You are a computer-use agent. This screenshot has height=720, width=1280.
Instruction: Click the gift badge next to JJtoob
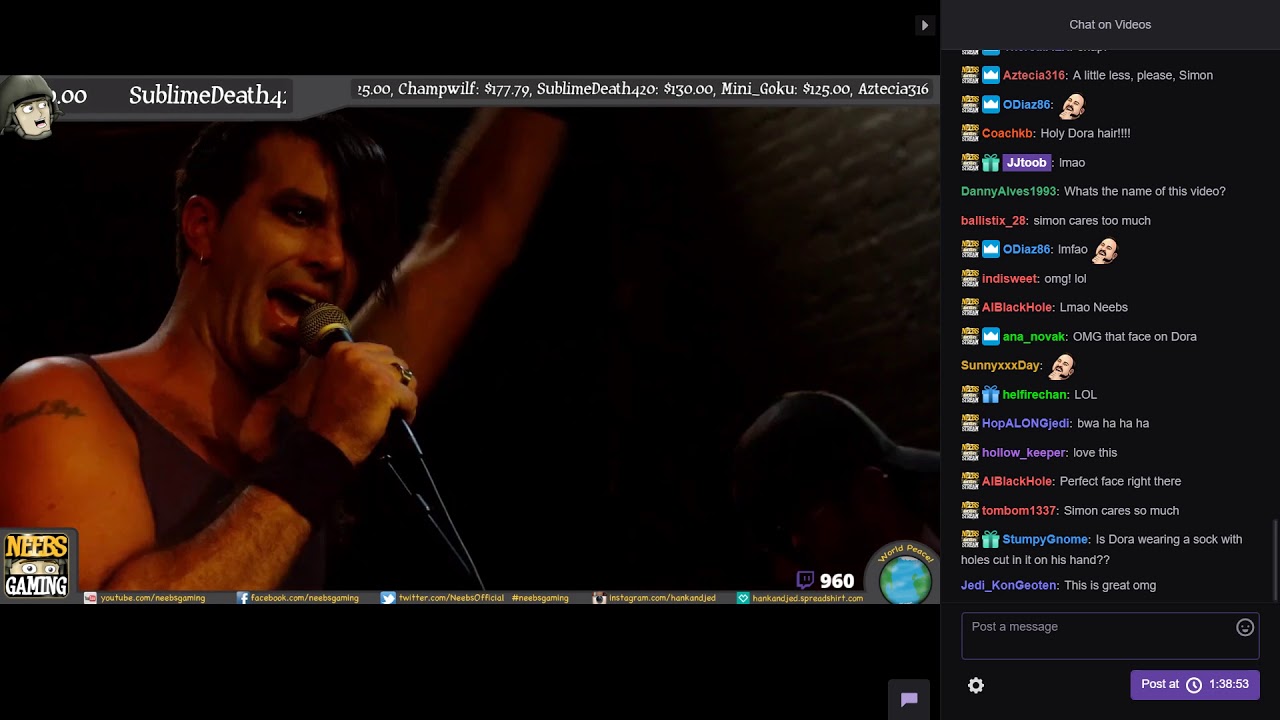tap(991, 162)
